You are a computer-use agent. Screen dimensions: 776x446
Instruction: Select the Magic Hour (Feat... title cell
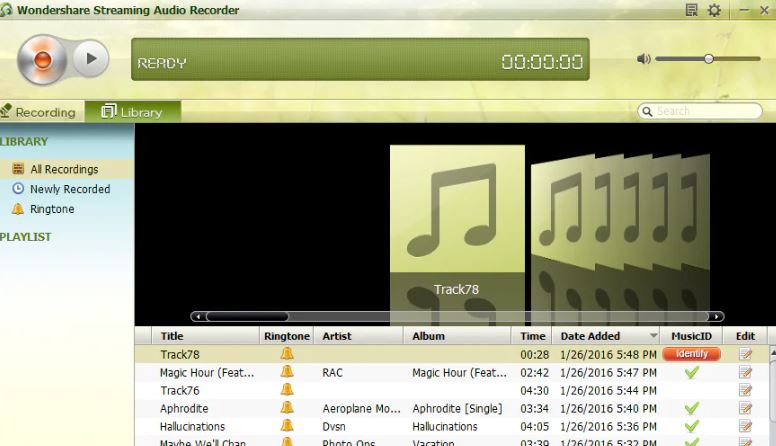click(x=207, y=373)
